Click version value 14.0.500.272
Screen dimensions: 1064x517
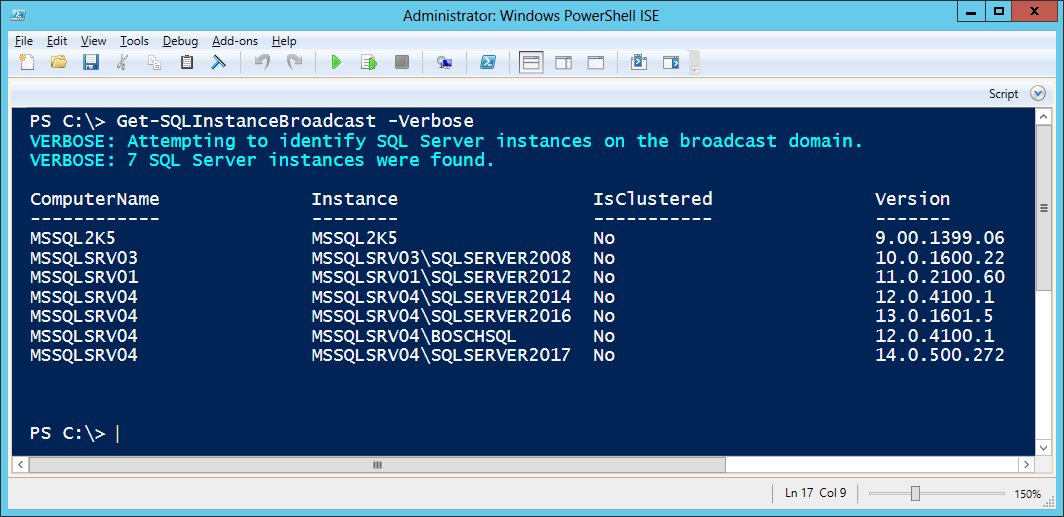click(x=940, y=356)
